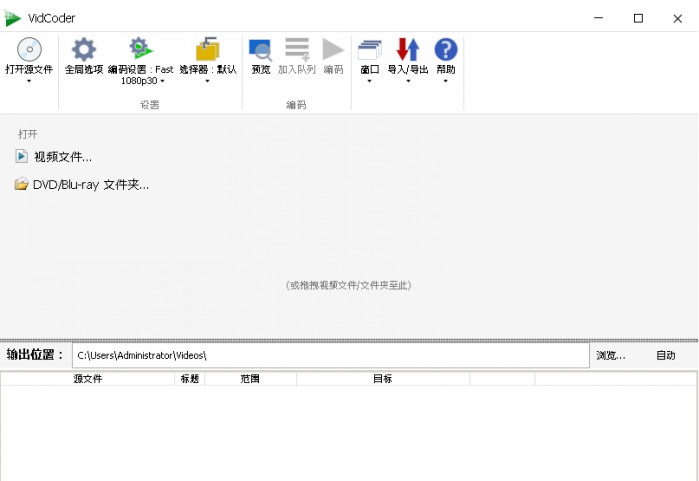699x481 pixels.
Task: Click the 输出位置 output path field
Action: [330, 355]
